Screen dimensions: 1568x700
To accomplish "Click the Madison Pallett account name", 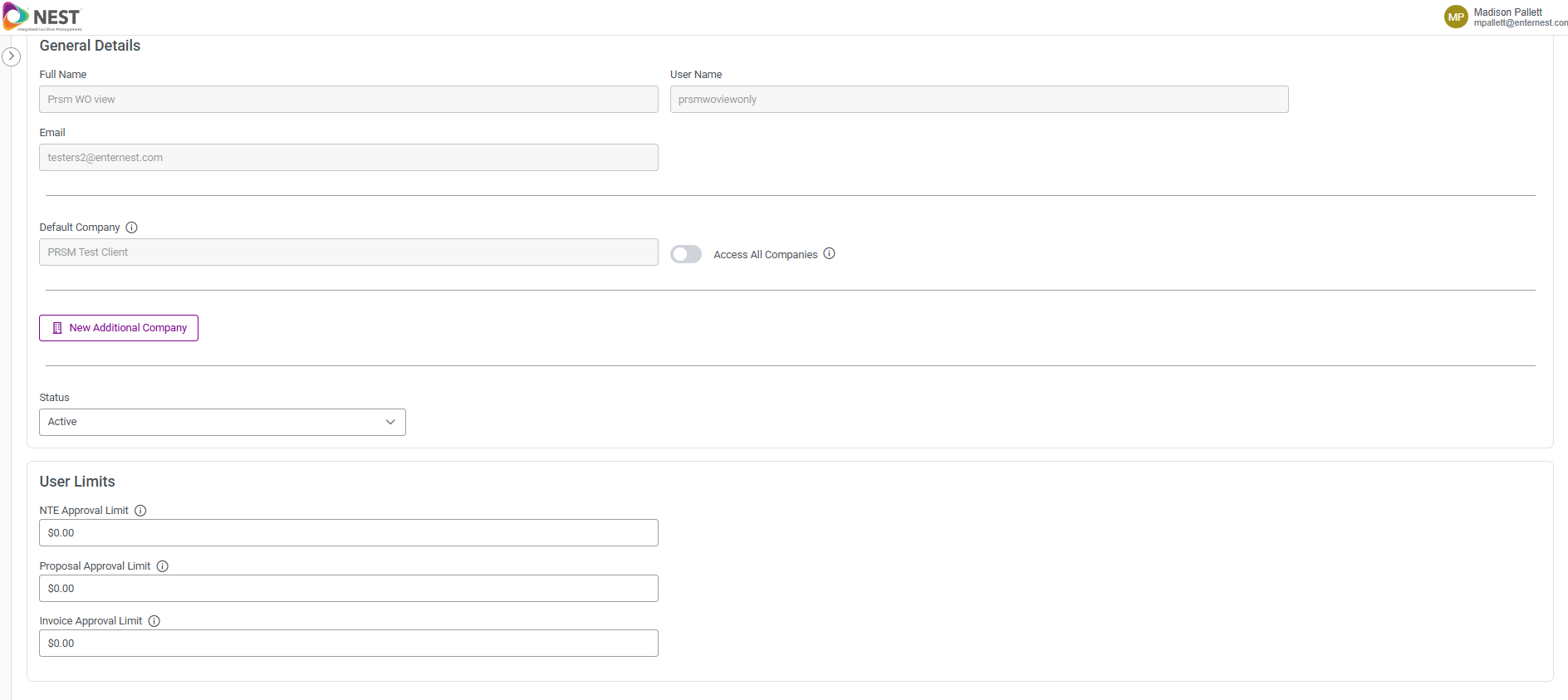I will pyautogui.click(x=1507, y=12).
